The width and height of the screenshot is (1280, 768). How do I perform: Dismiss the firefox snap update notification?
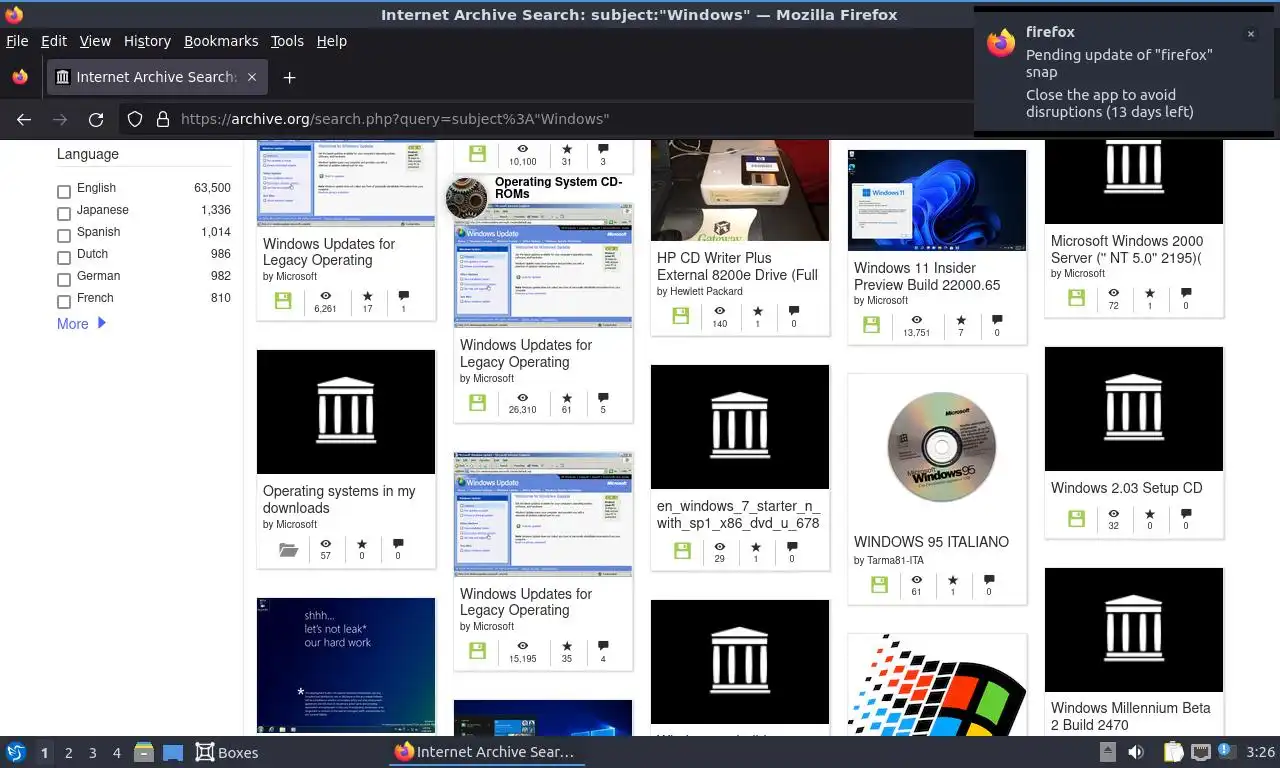[1250, 34]
